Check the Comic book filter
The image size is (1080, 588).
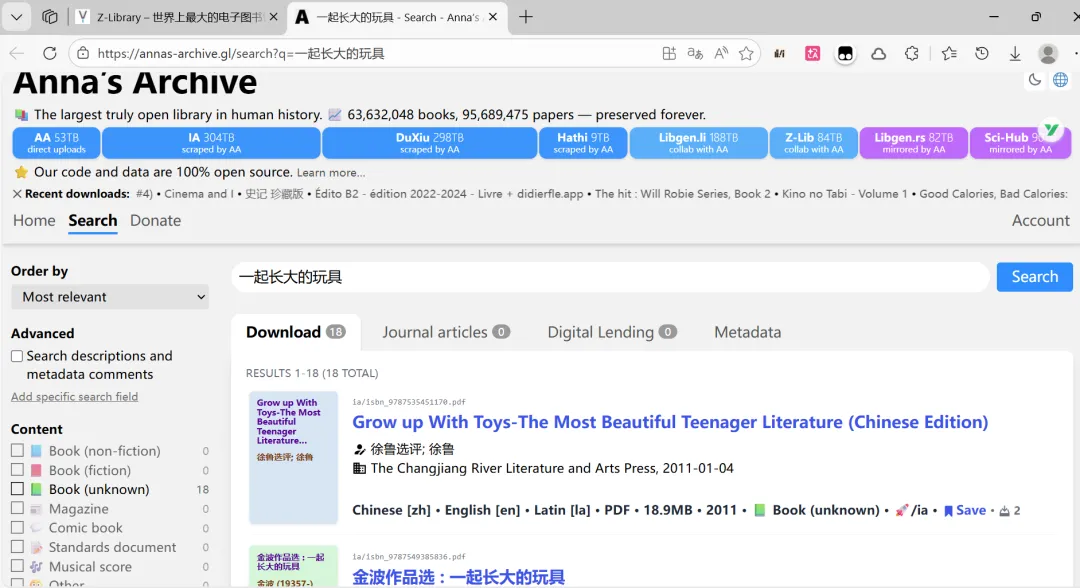pos(17,527)
